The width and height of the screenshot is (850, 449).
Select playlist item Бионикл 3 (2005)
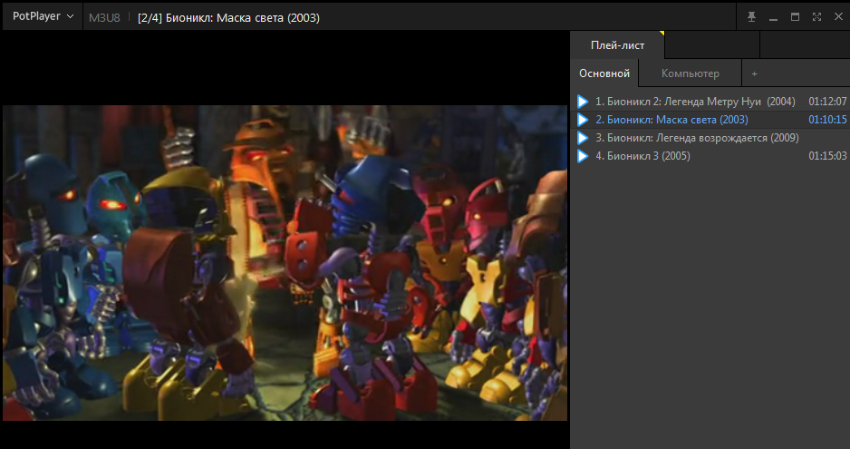(x=712, y=156)
